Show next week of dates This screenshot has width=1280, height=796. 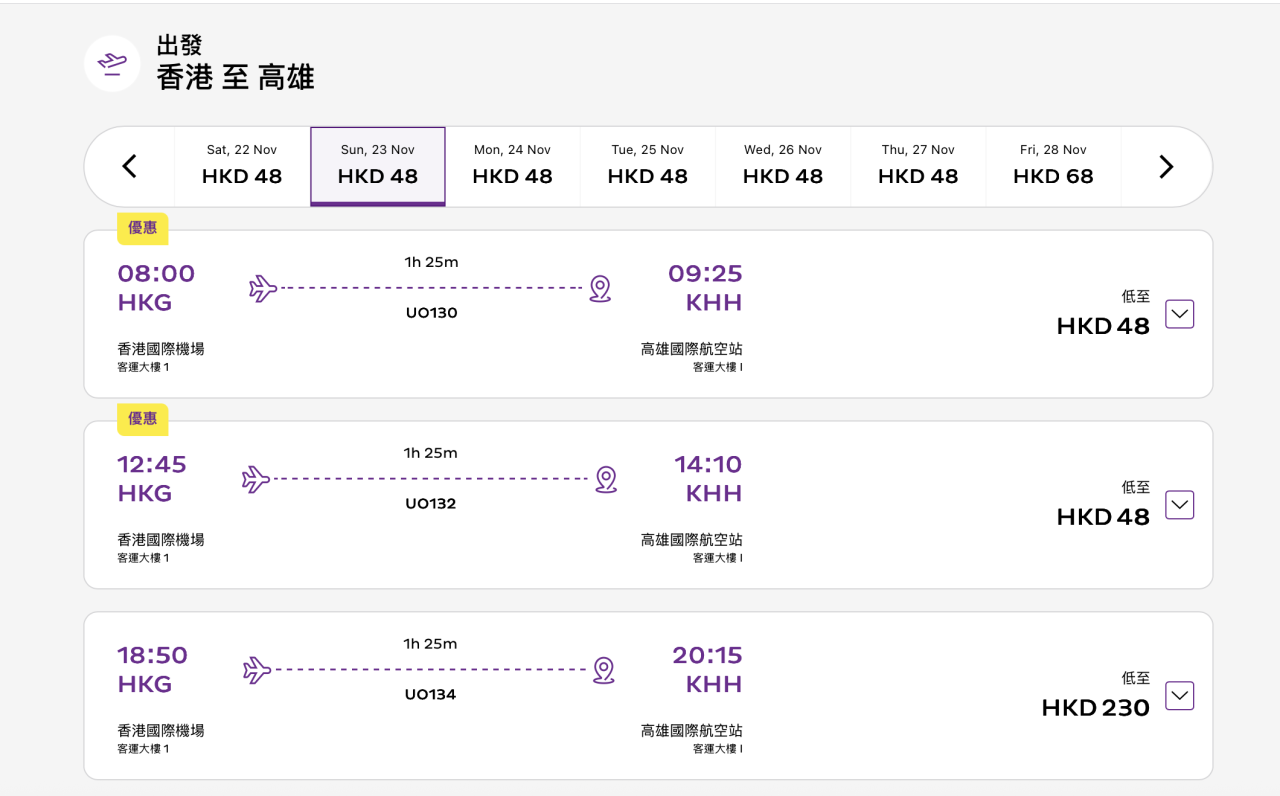pos(1166,166)
